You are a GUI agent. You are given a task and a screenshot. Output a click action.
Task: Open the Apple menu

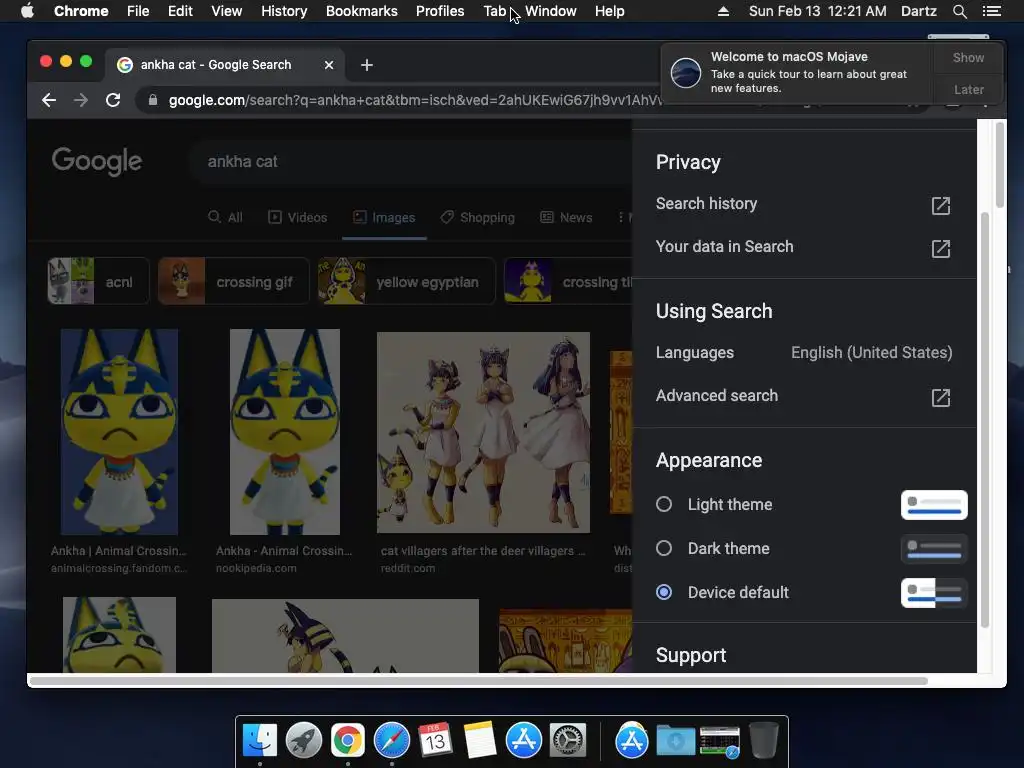[x=27, y=11]
